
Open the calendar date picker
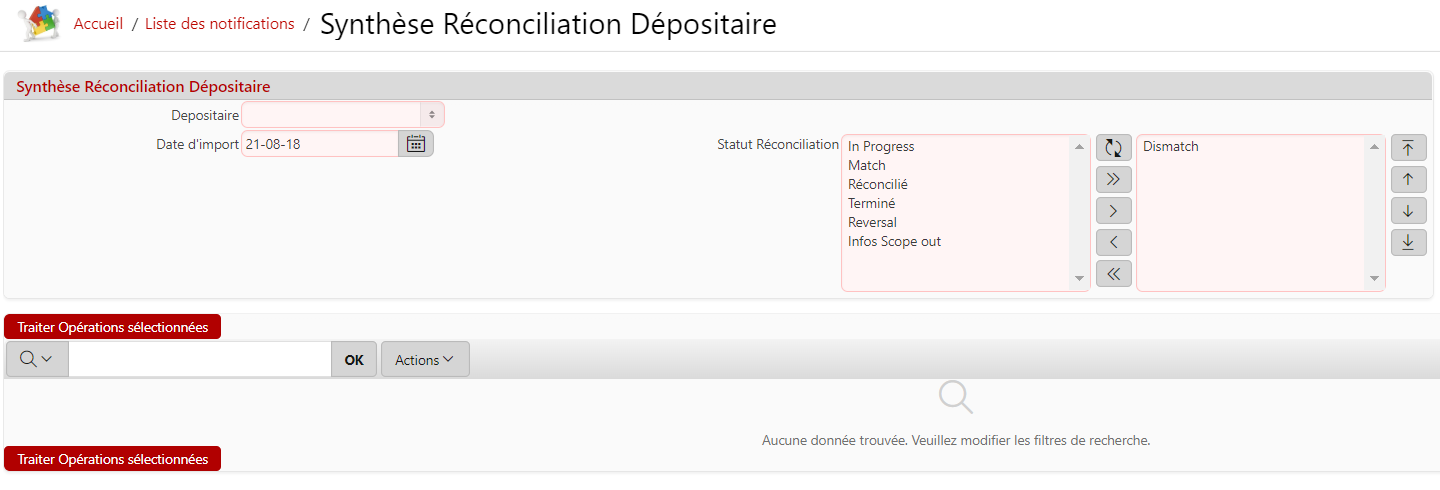click(x=416, y=144)
